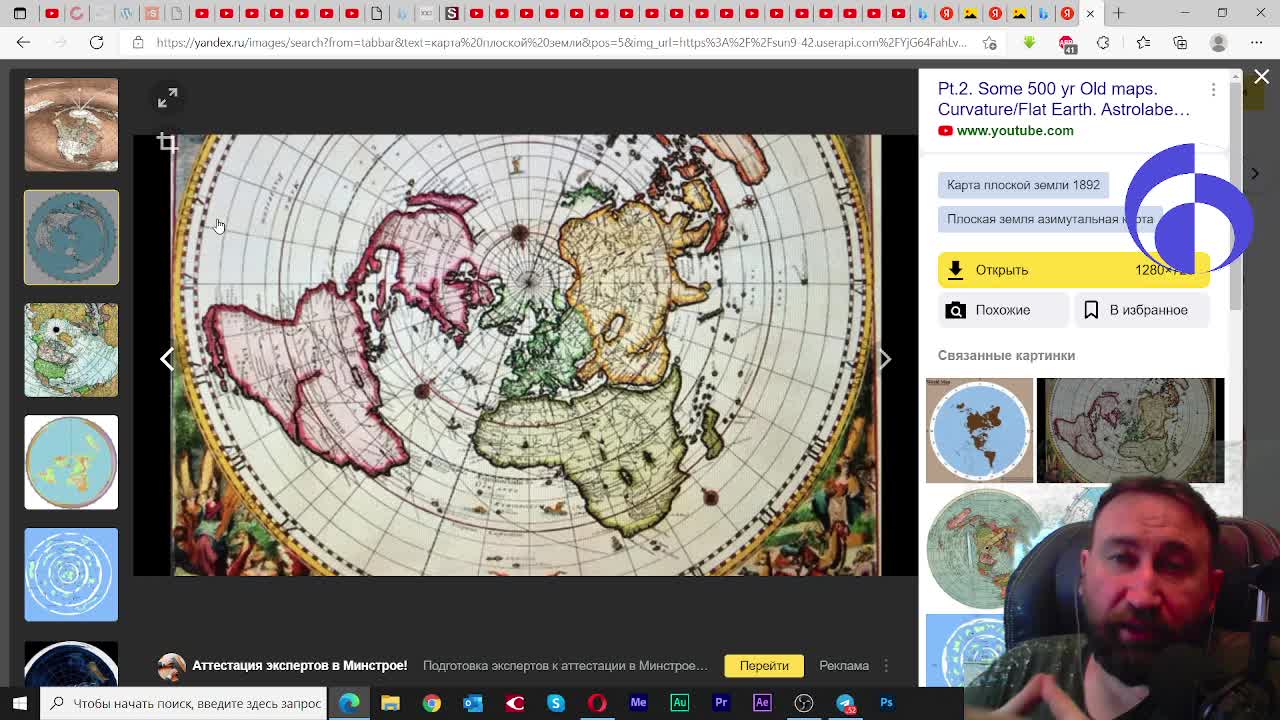Open a new browser tab

pyautogui.click(x=1118, y=14)
